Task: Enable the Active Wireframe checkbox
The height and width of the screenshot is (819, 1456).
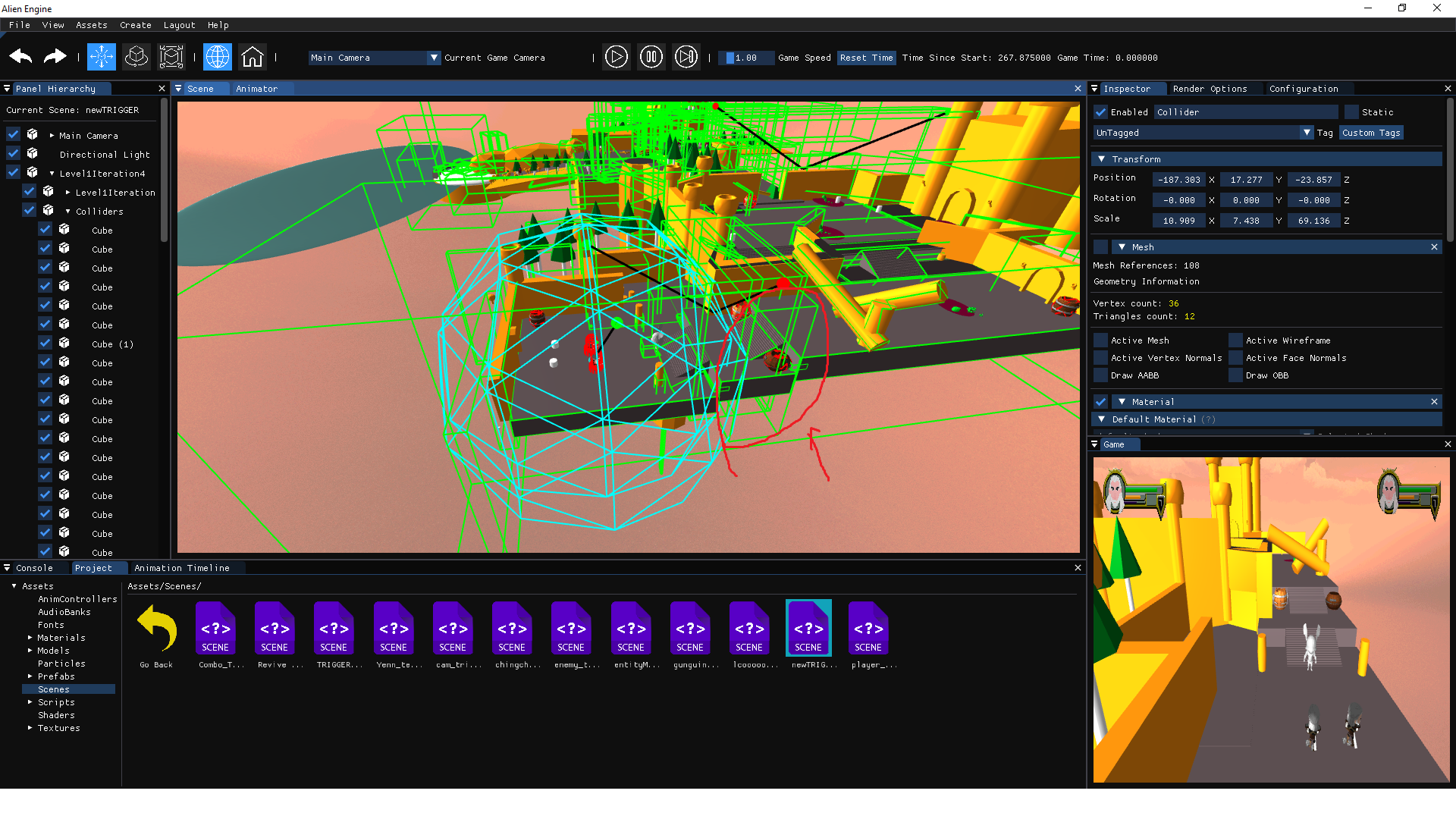Action: (1235, 340)
